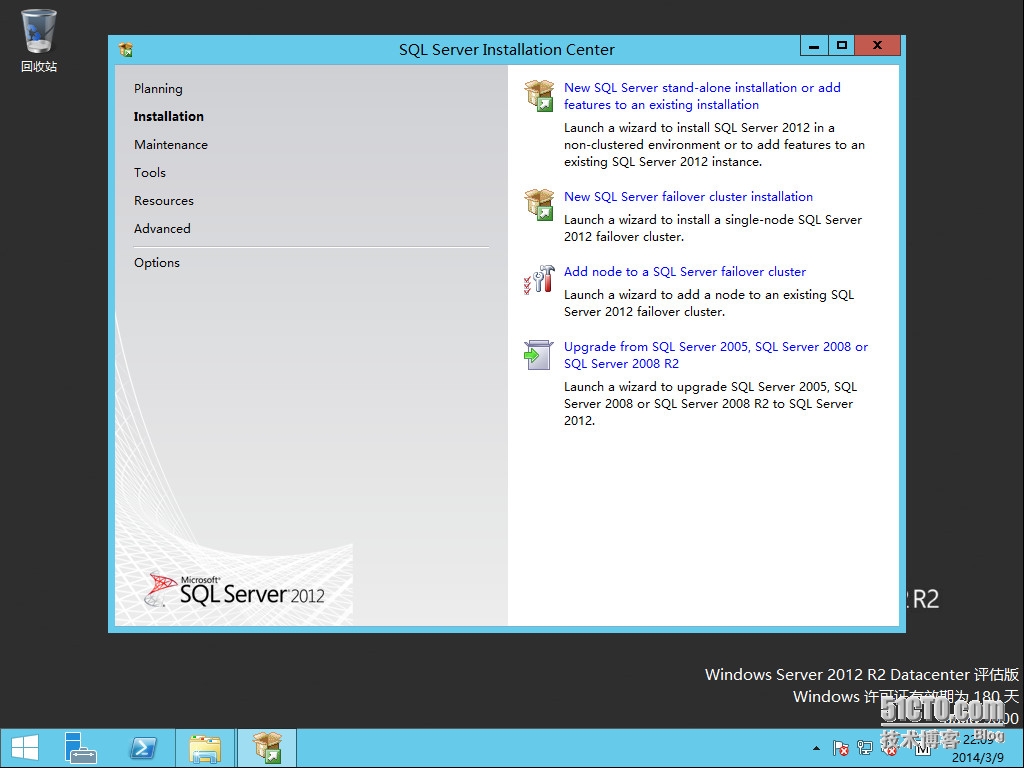Click the stand-alone installation box icon
Screen dimensions: 1024x768
click(x=539, y=95)
